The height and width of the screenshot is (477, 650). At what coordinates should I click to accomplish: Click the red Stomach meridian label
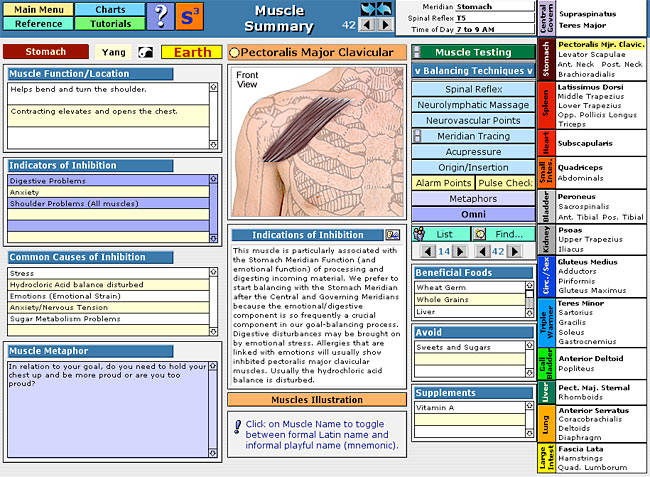46,52
